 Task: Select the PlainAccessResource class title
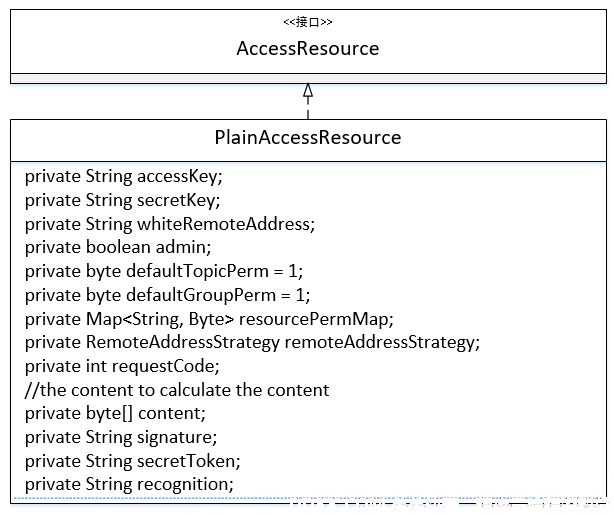point(308,137)
